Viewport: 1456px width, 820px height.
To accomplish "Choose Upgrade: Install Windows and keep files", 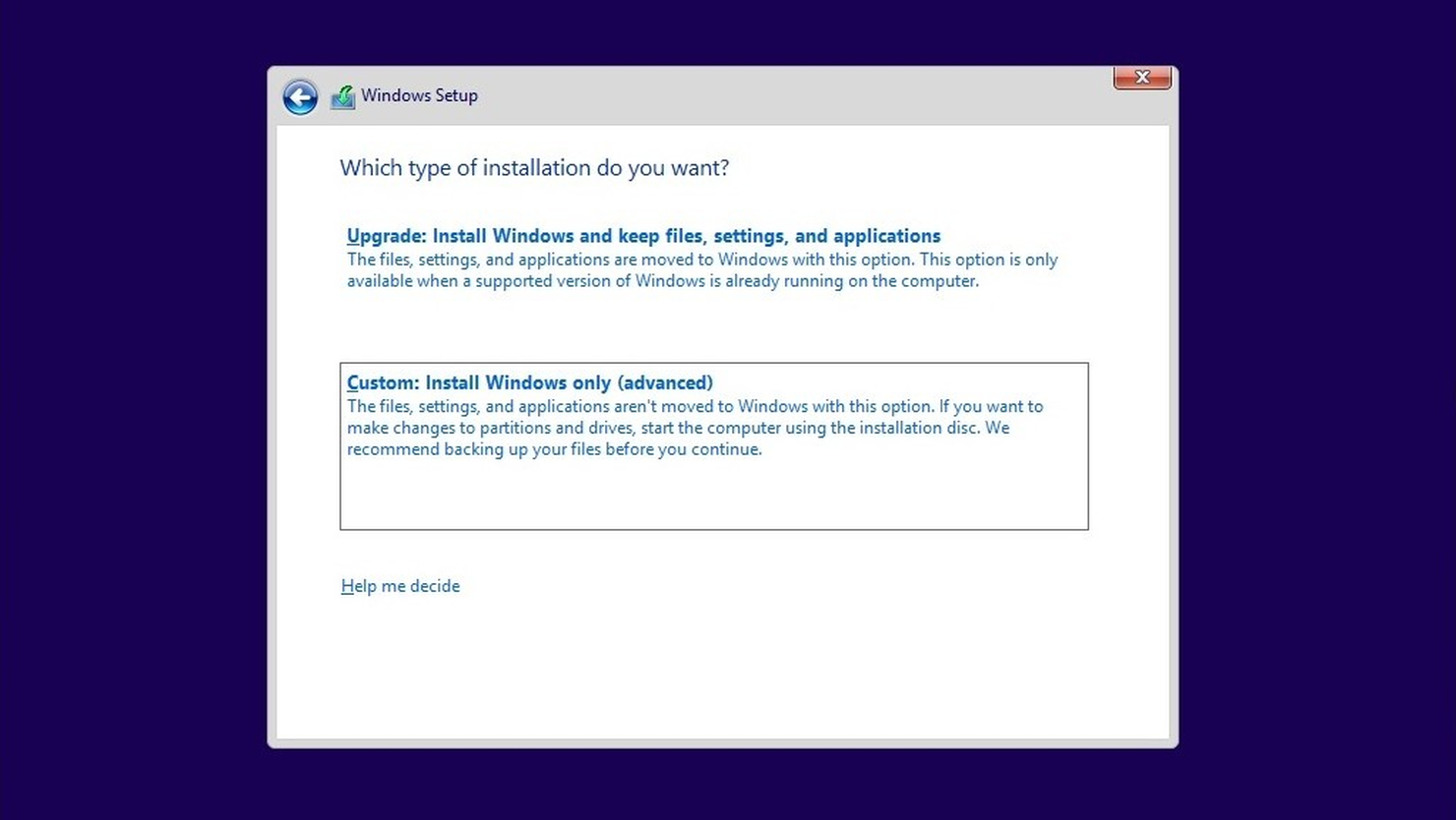I will point(643,236).
